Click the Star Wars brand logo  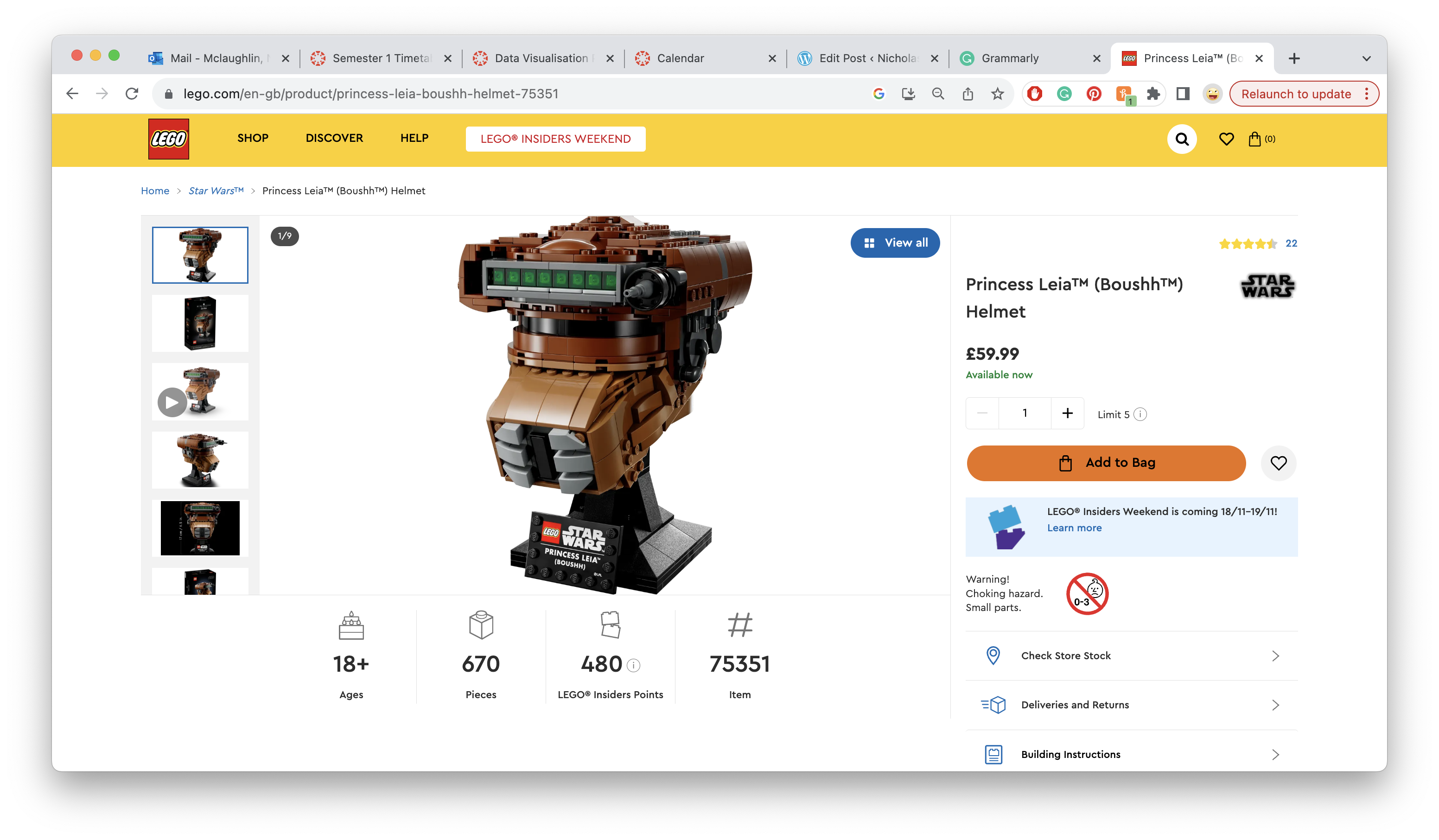(1267, 286)
